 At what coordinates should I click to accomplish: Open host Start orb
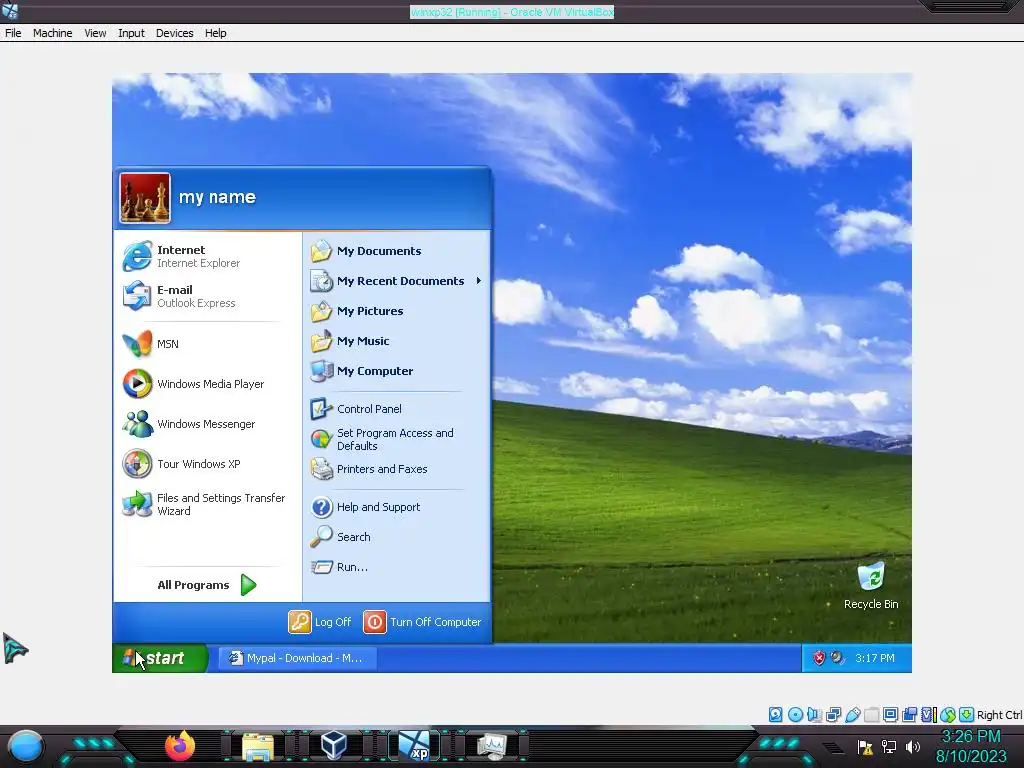26,747
